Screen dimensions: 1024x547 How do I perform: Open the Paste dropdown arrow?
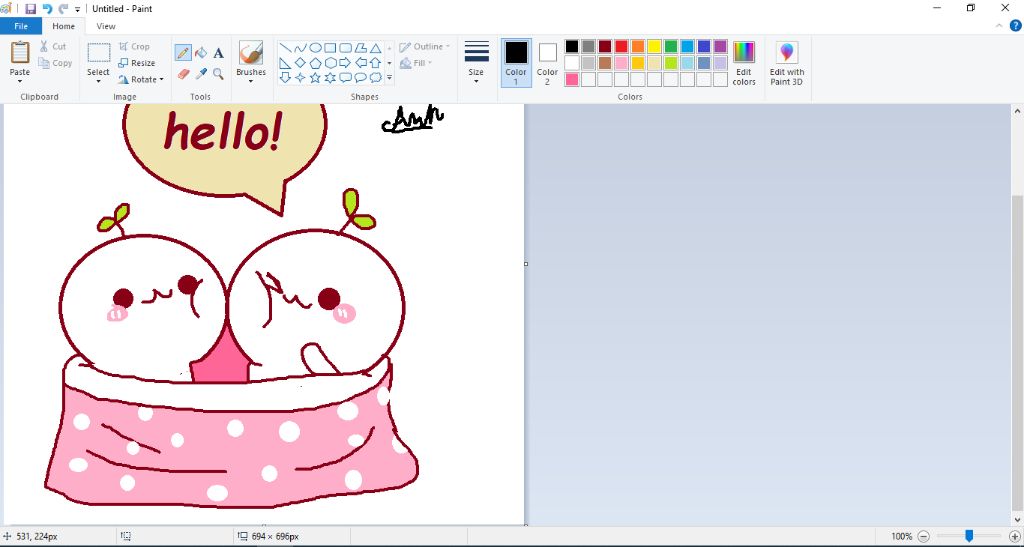pos(20,82)
